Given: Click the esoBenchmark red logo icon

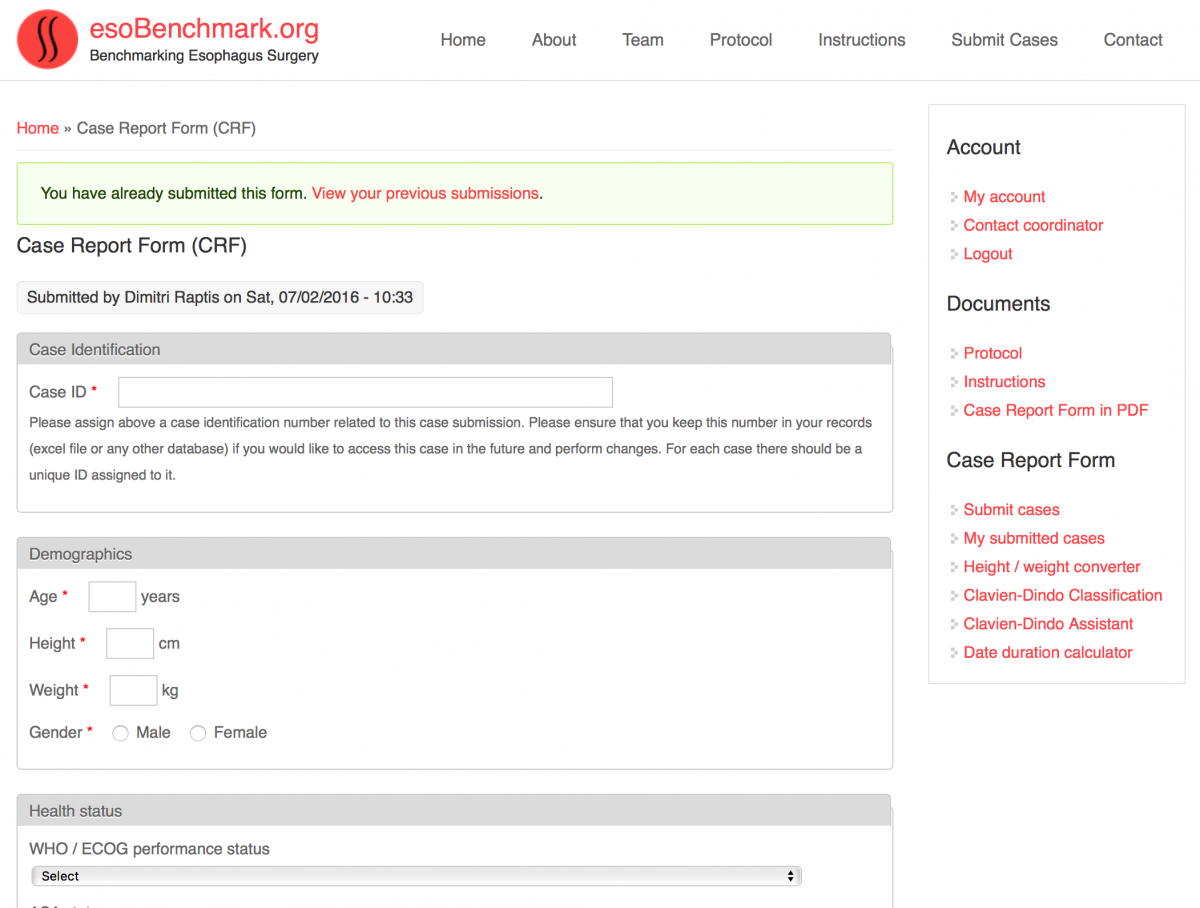Looking at the screenshot, I should 47,40.
